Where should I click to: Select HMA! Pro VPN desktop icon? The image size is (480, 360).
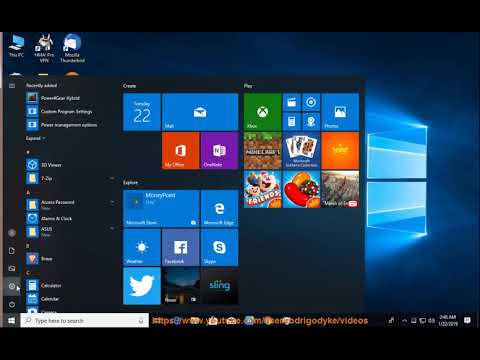click(44, 48)
